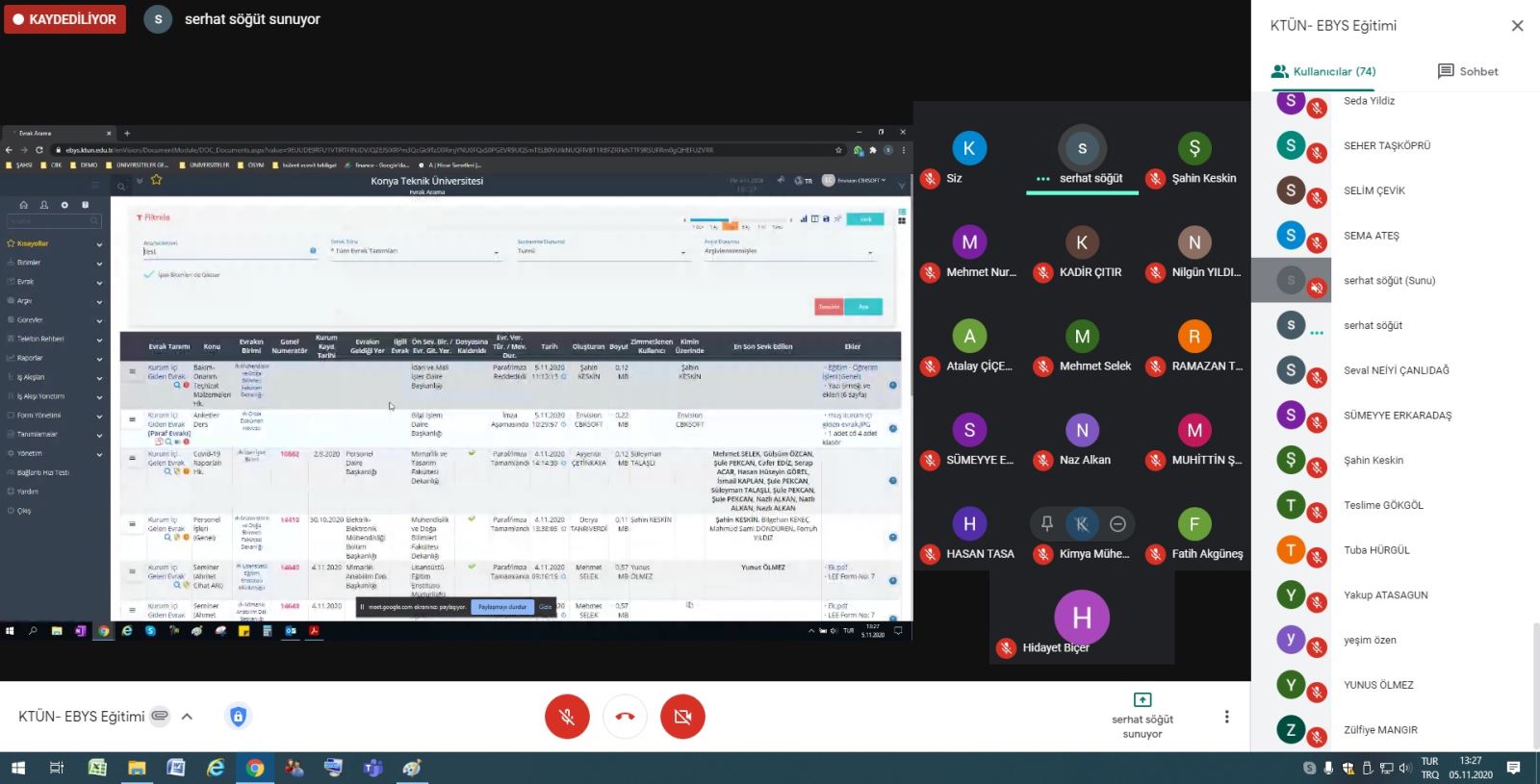The width and height of the screenshot is (1540, 784).
Task: Remove Kimya Mühe... from the call
Action: [x=1117, y=523]
